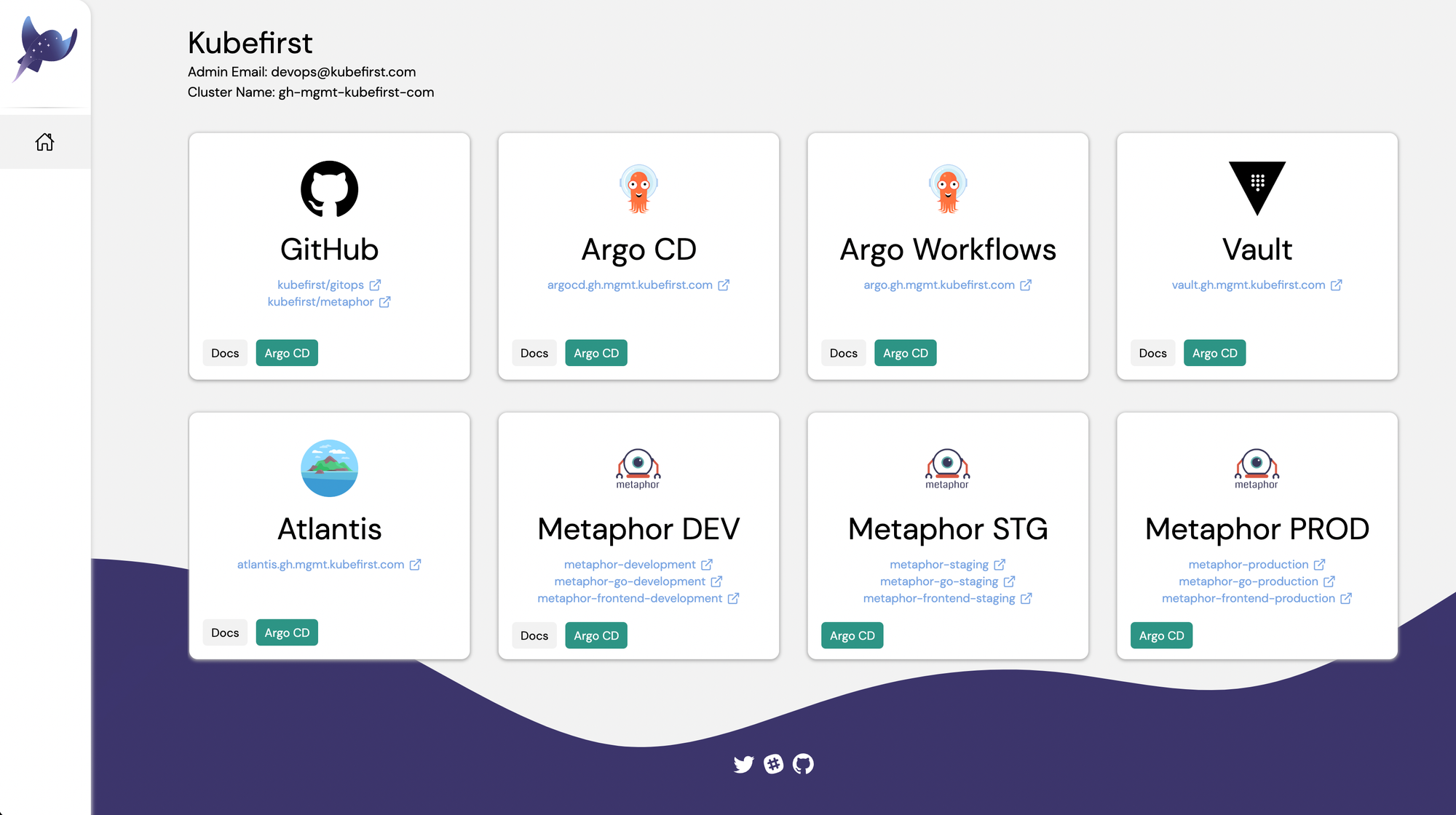The width and height of the screenshot is (1456, 815).
Task: Open the metaphor-go-staging link
Action: [x=939, y=581]
